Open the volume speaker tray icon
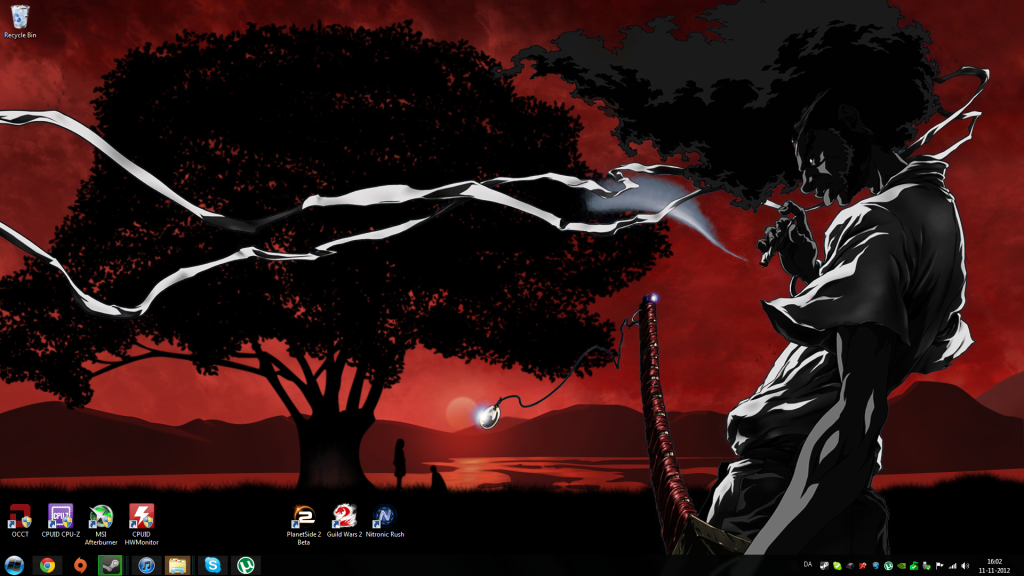This screenshot has width=1024, height=576. [x=966, y=566]
